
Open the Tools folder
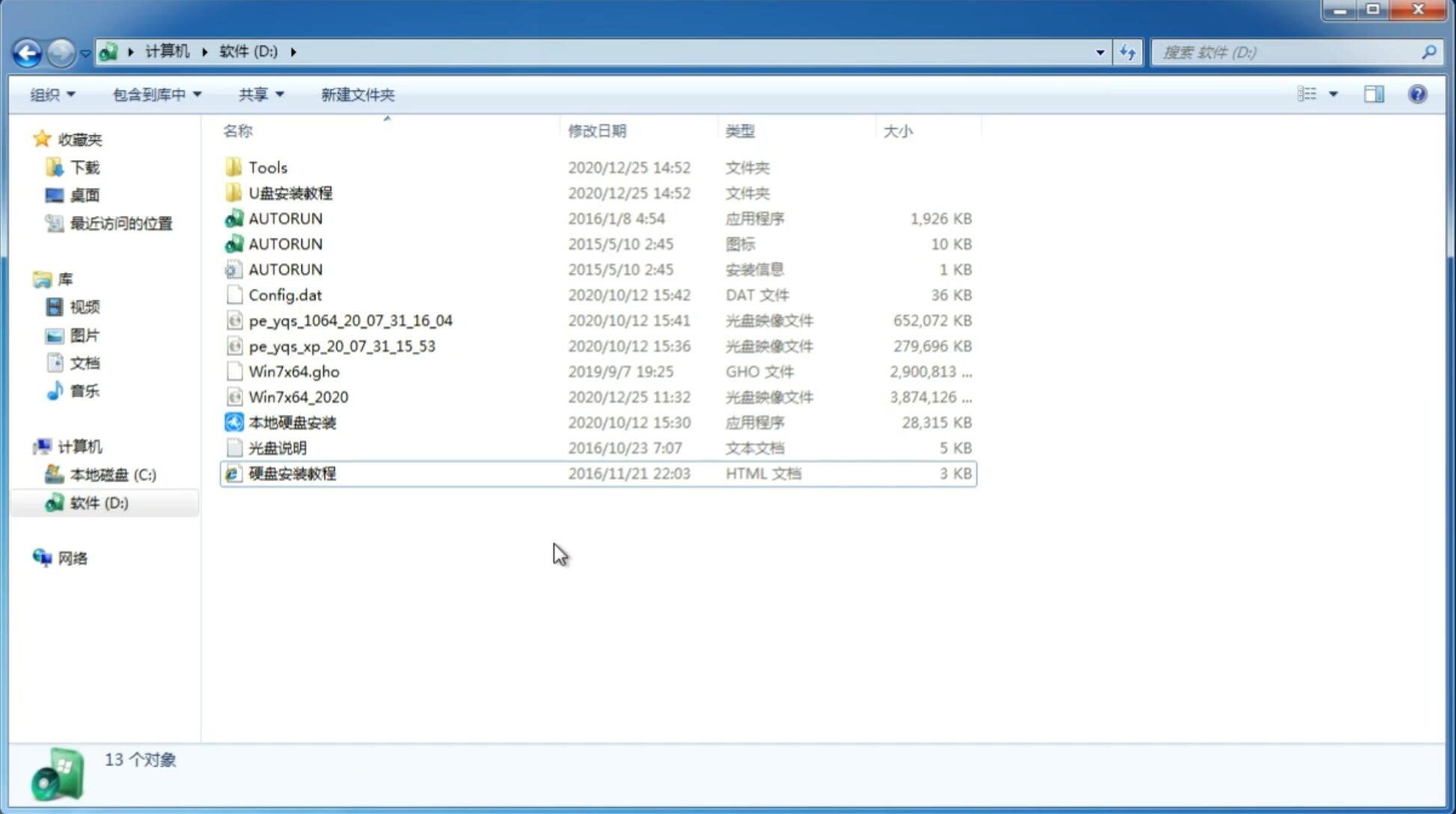266,167
